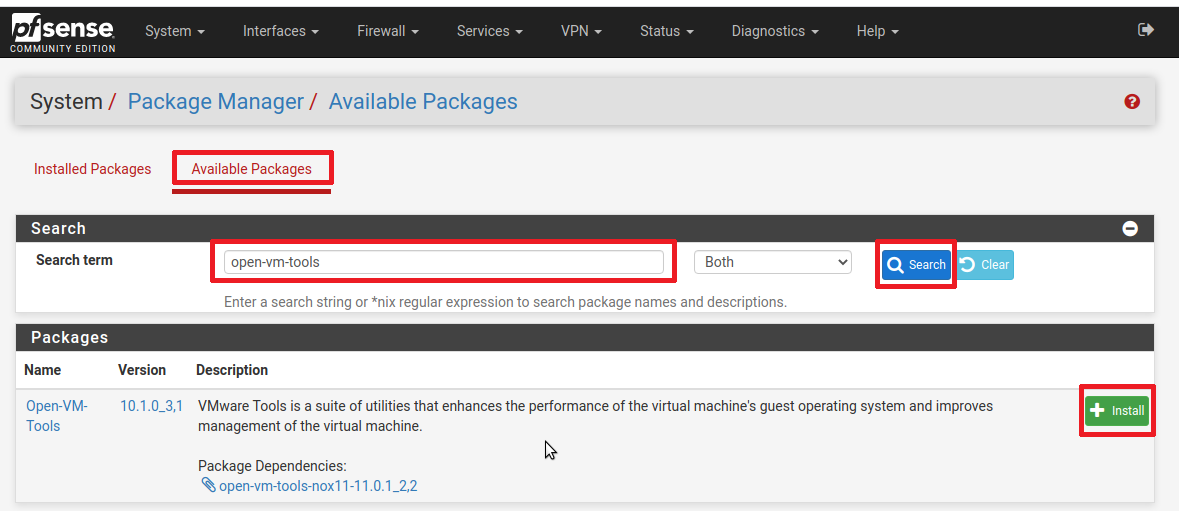
Task: Open the Both search scope dropdown
Action: pos(773,262)
